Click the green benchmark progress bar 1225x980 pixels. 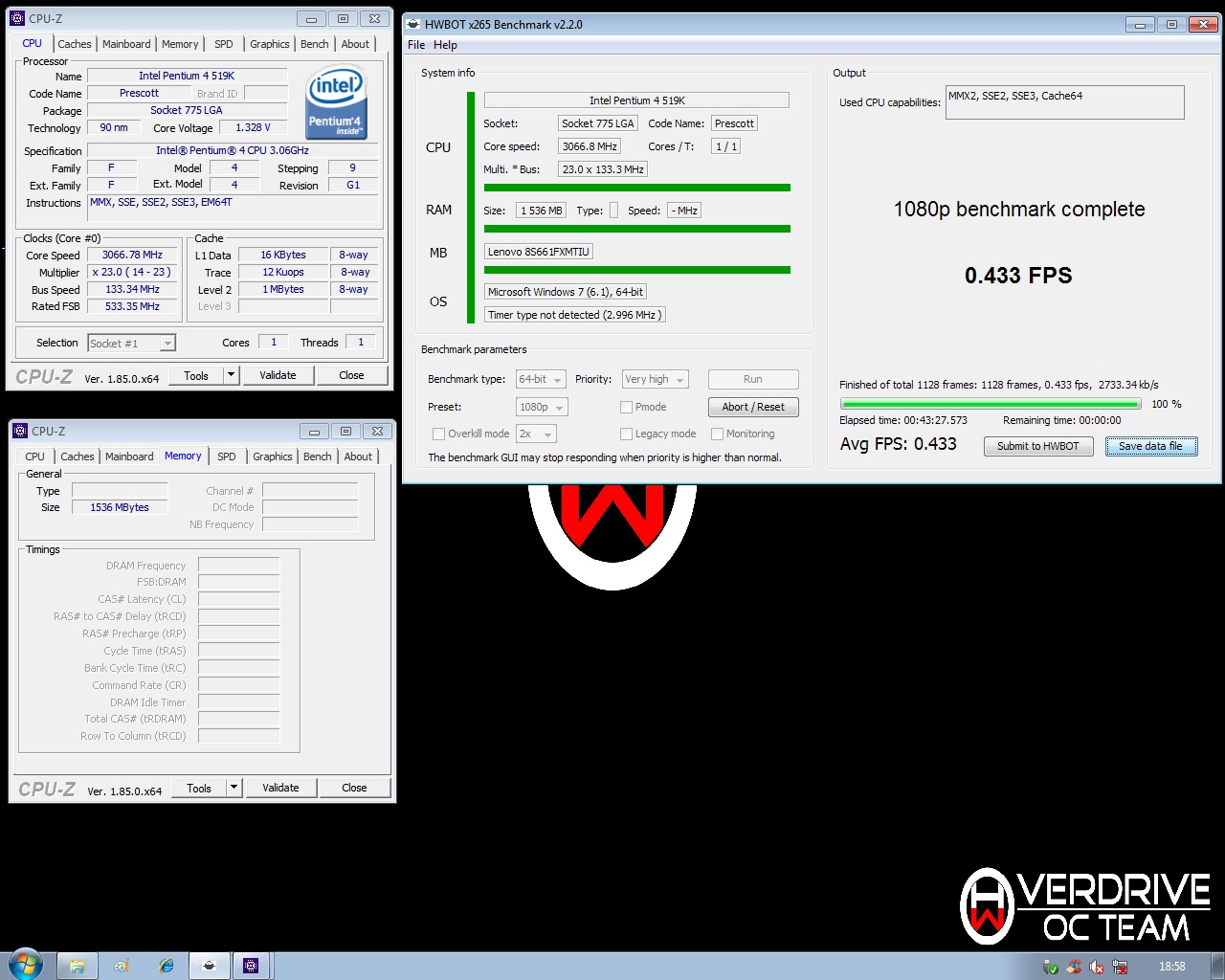991,404
